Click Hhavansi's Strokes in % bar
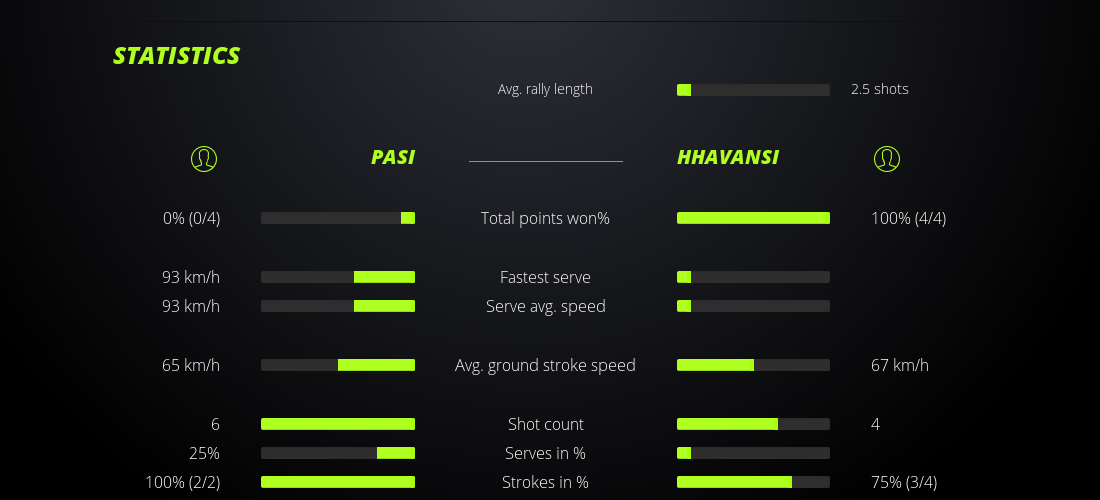The width and height of the screenshot is (1100, 500). [x=753, y=482]
